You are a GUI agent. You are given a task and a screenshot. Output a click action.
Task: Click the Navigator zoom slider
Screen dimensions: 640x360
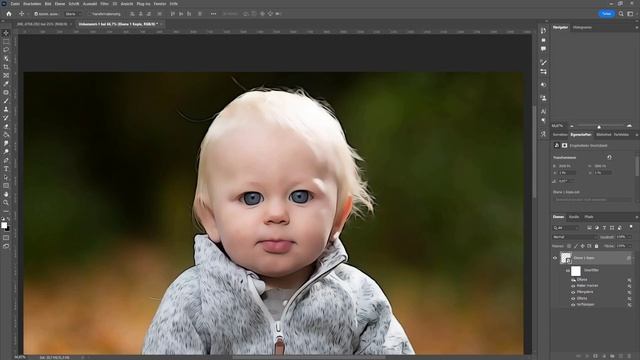[x=600, y=126]
